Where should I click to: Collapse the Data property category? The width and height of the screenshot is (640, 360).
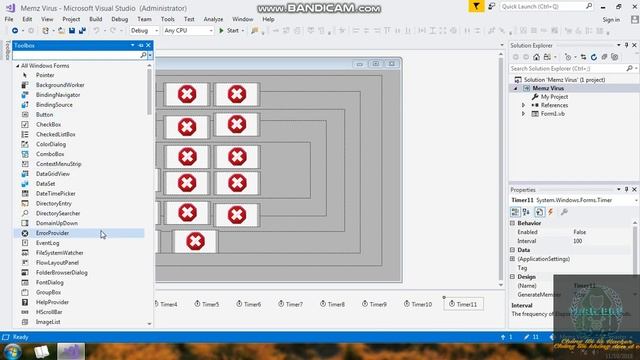tap(513, 250)
